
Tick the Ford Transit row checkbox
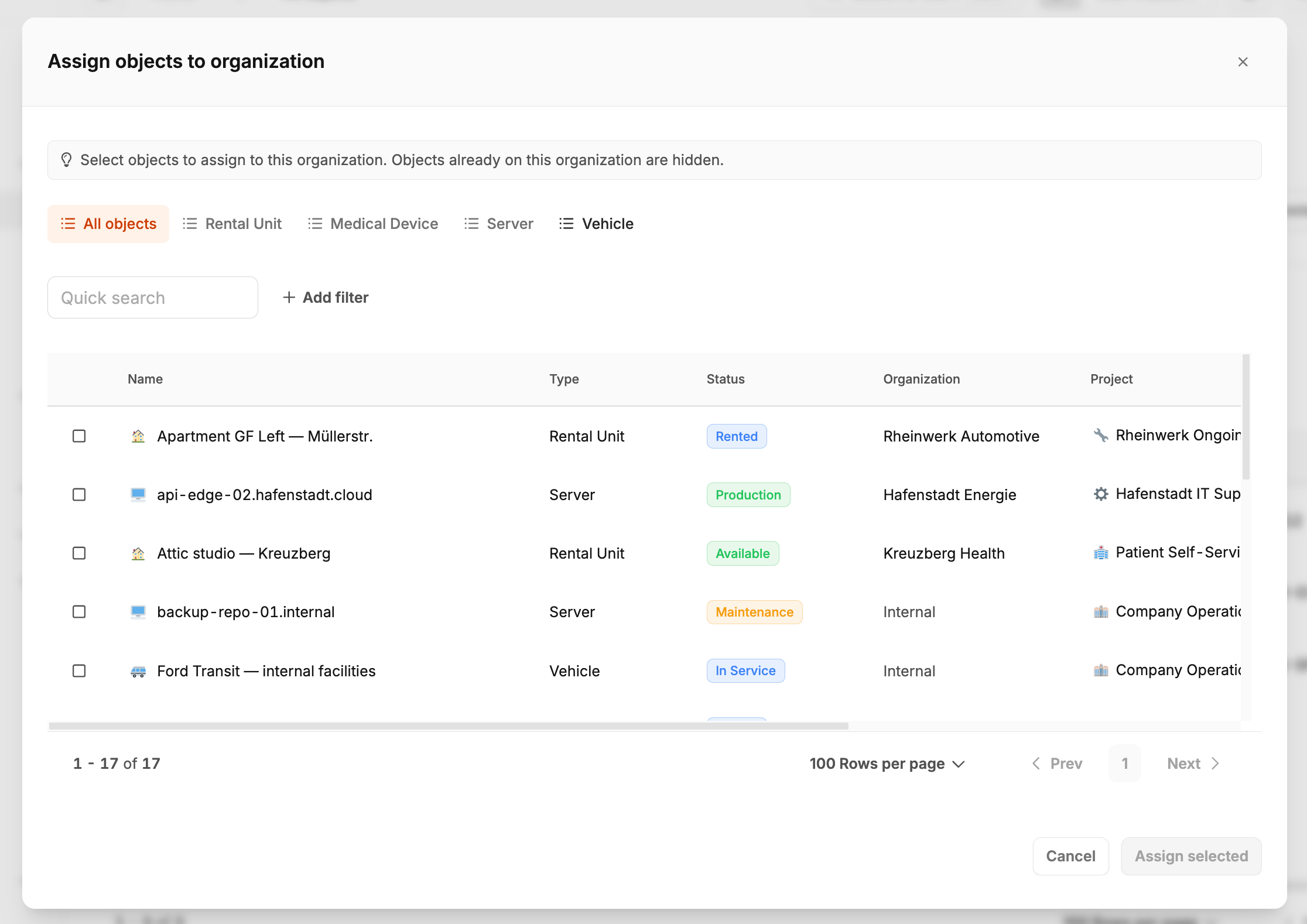tap(79, 671)
